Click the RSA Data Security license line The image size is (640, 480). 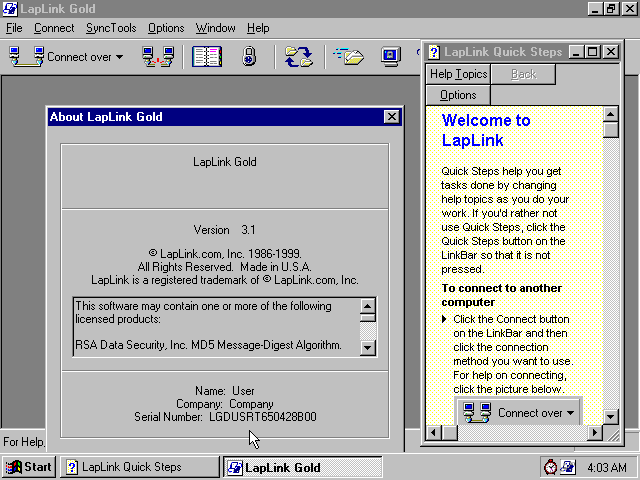(208, 345)
